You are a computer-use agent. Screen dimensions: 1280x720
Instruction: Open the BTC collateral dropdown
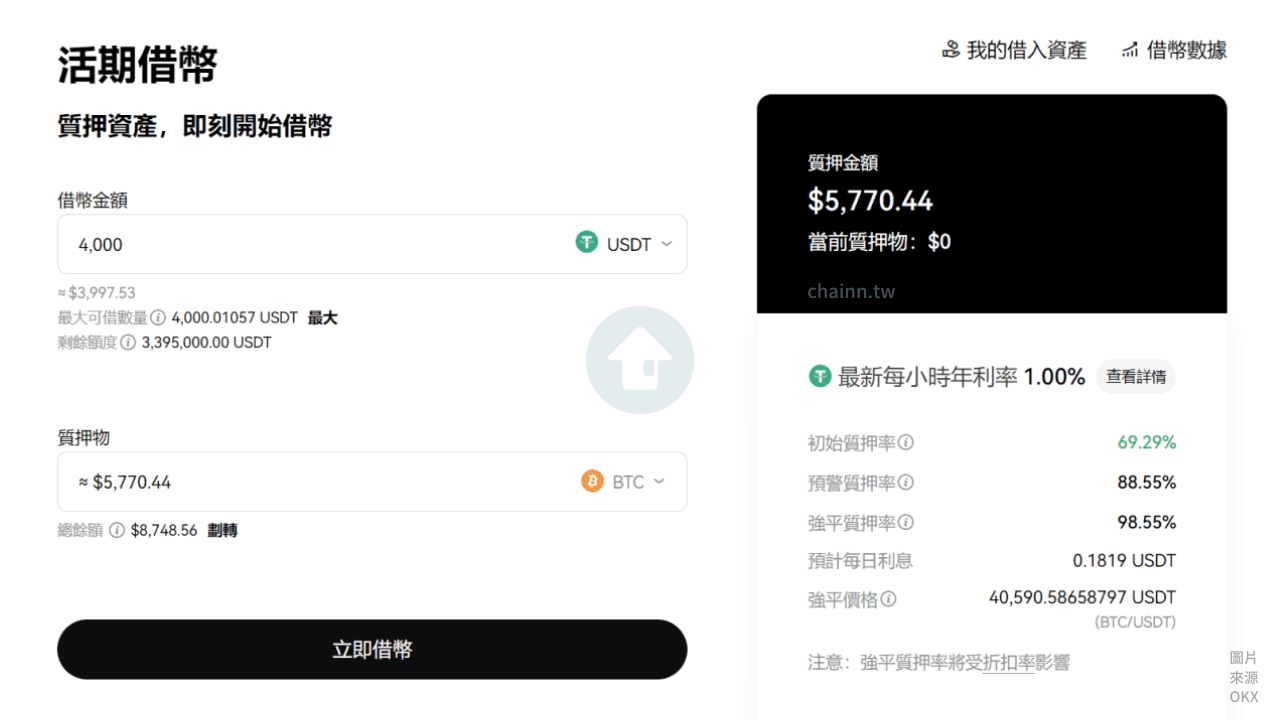click(623, 482)
